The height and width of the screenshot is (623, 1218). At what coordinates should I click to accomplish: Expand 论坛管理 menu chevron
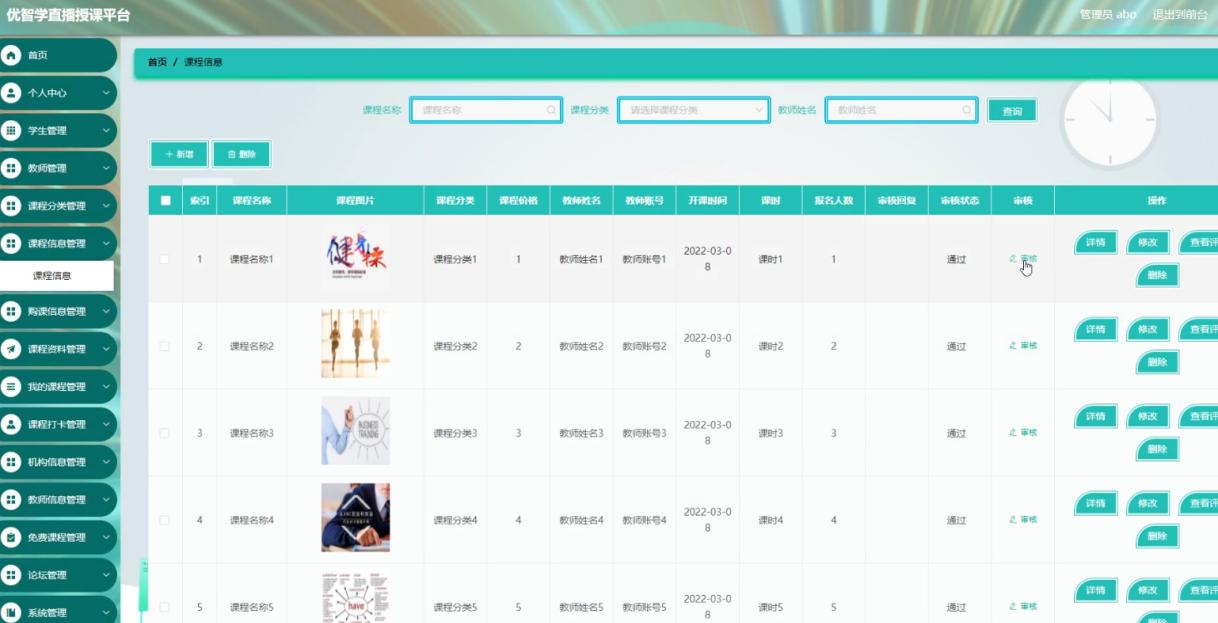coord(106,575)
